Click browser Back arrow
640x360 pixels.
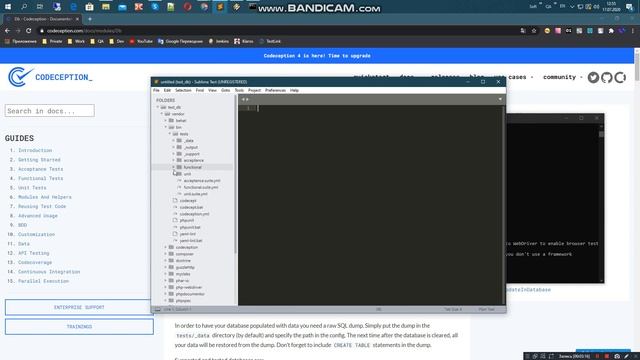coord(7,31)
